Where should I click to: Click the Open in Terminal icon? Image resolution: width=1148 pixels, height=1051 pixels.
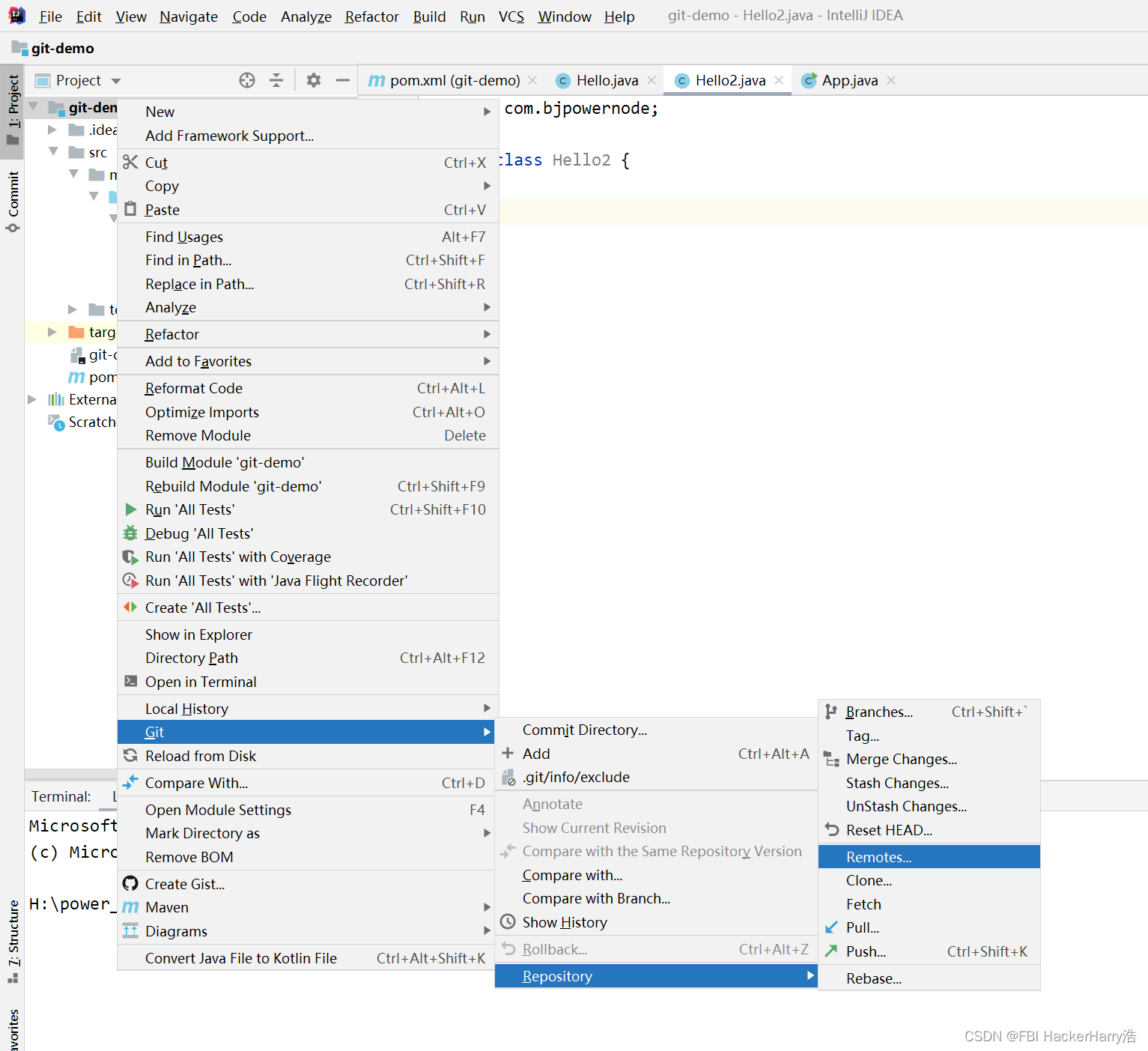click(x=130, y=682)
